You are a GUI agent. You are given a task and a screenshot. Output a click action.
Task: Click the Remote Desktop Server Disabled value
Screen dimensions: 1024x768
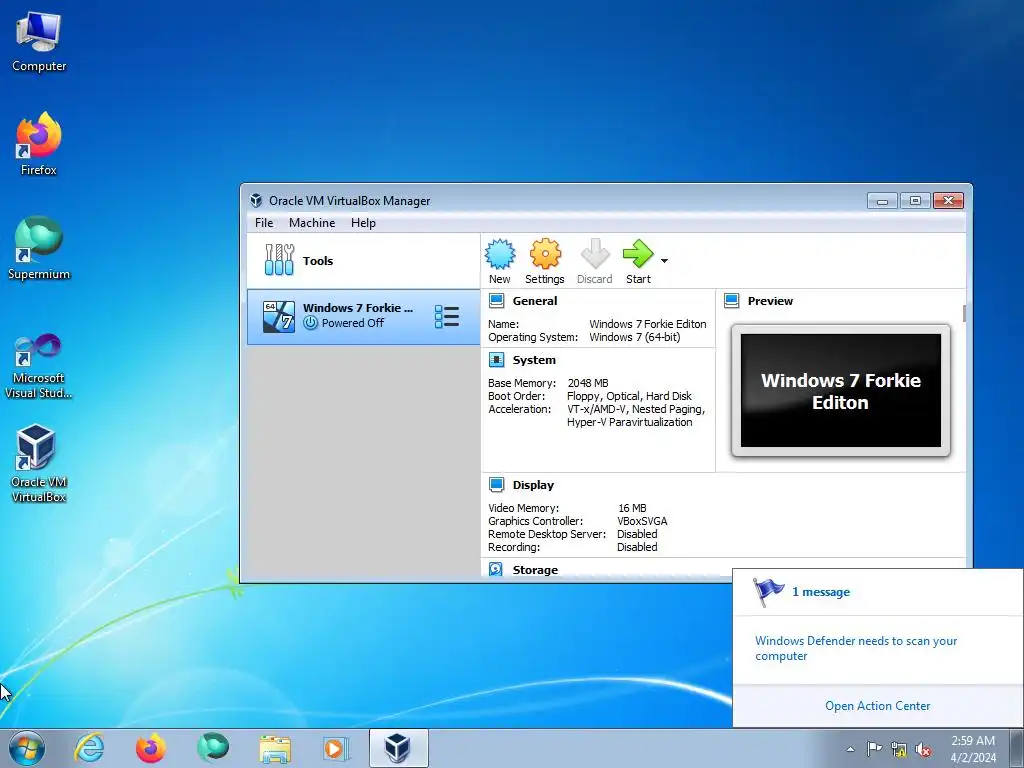tap(637, 534)
